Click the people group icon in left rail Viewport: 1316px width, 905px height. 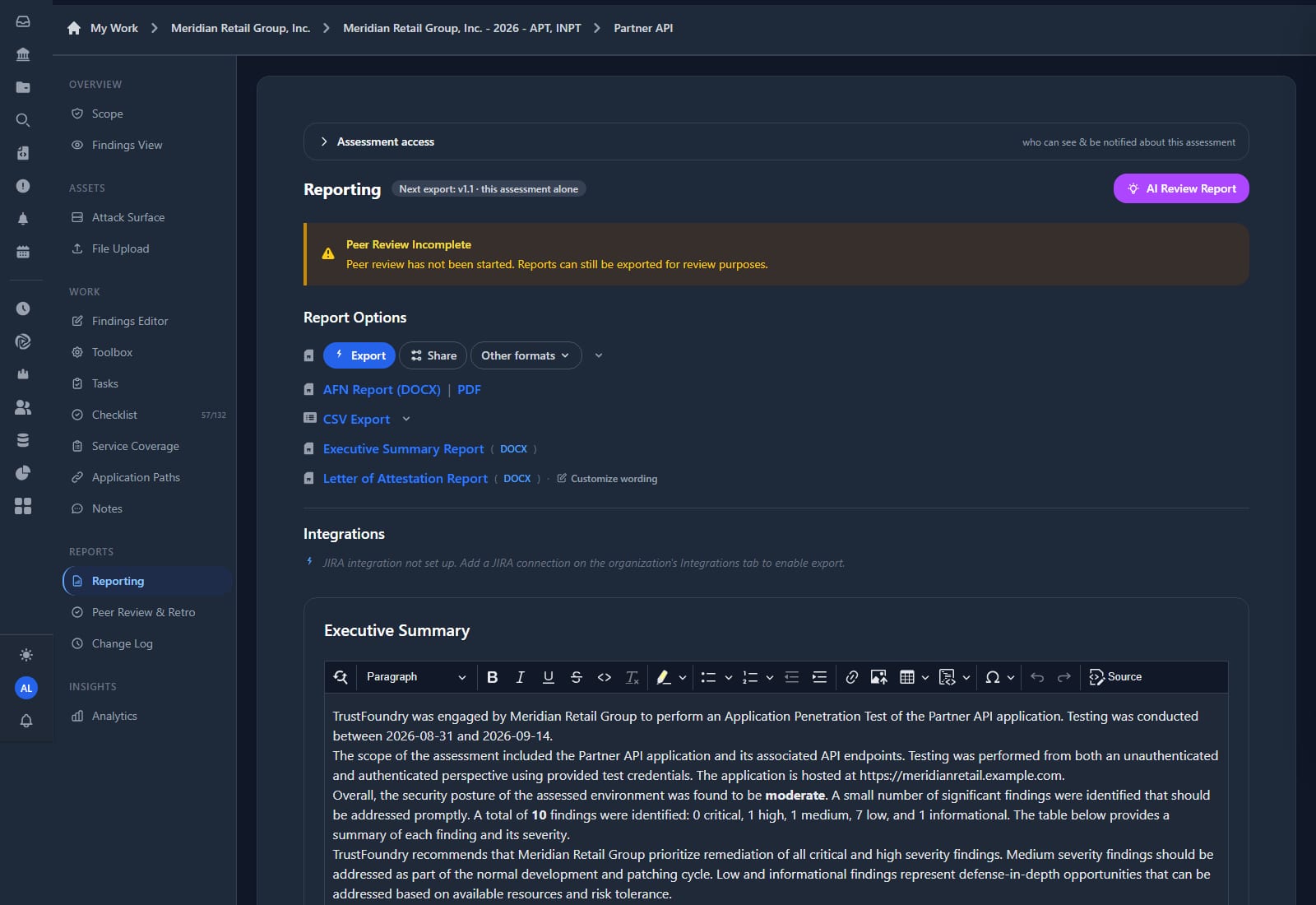tap(23, 407)
